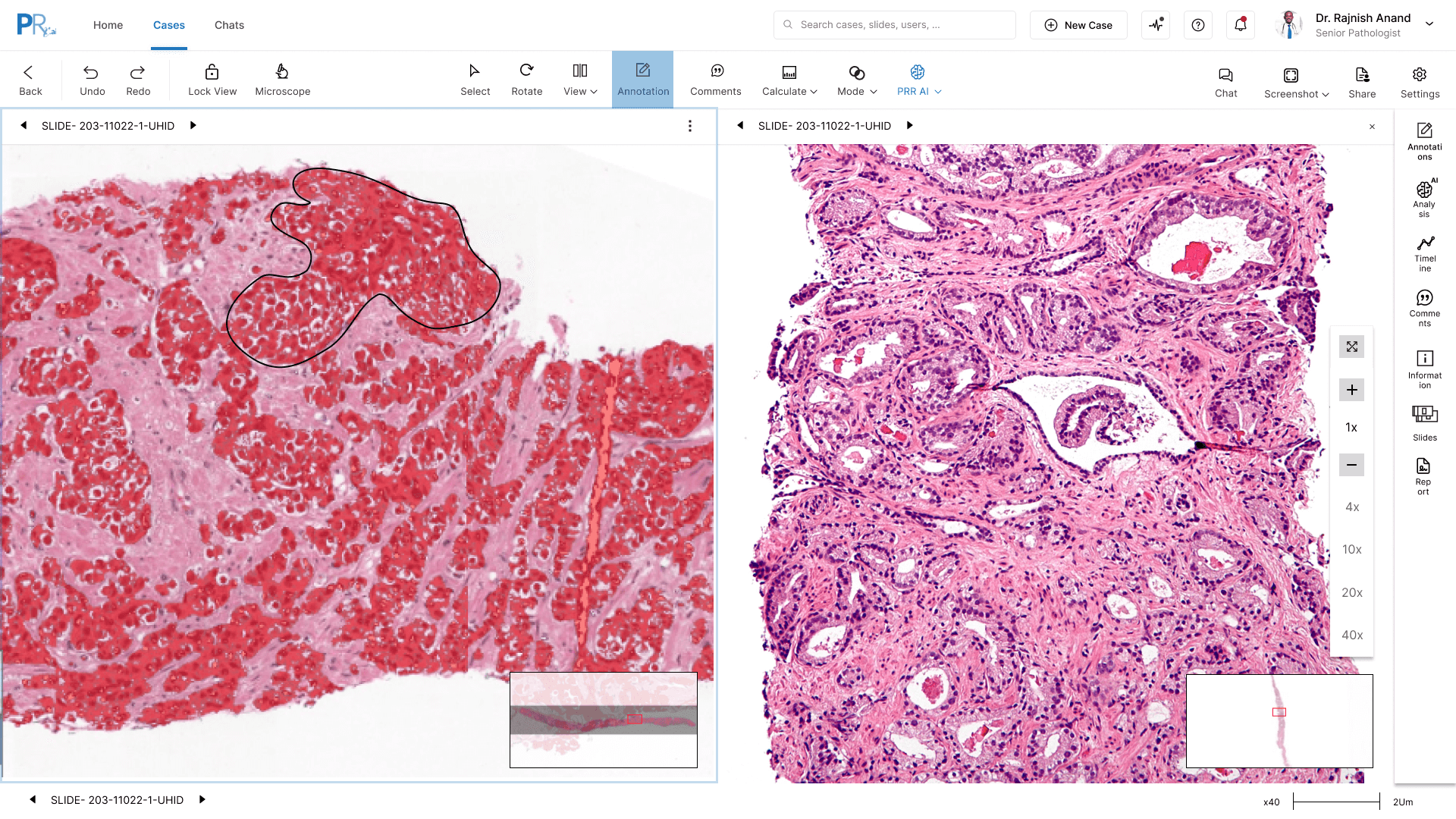Activate the Select pointer tool

(x=475, y=80)
